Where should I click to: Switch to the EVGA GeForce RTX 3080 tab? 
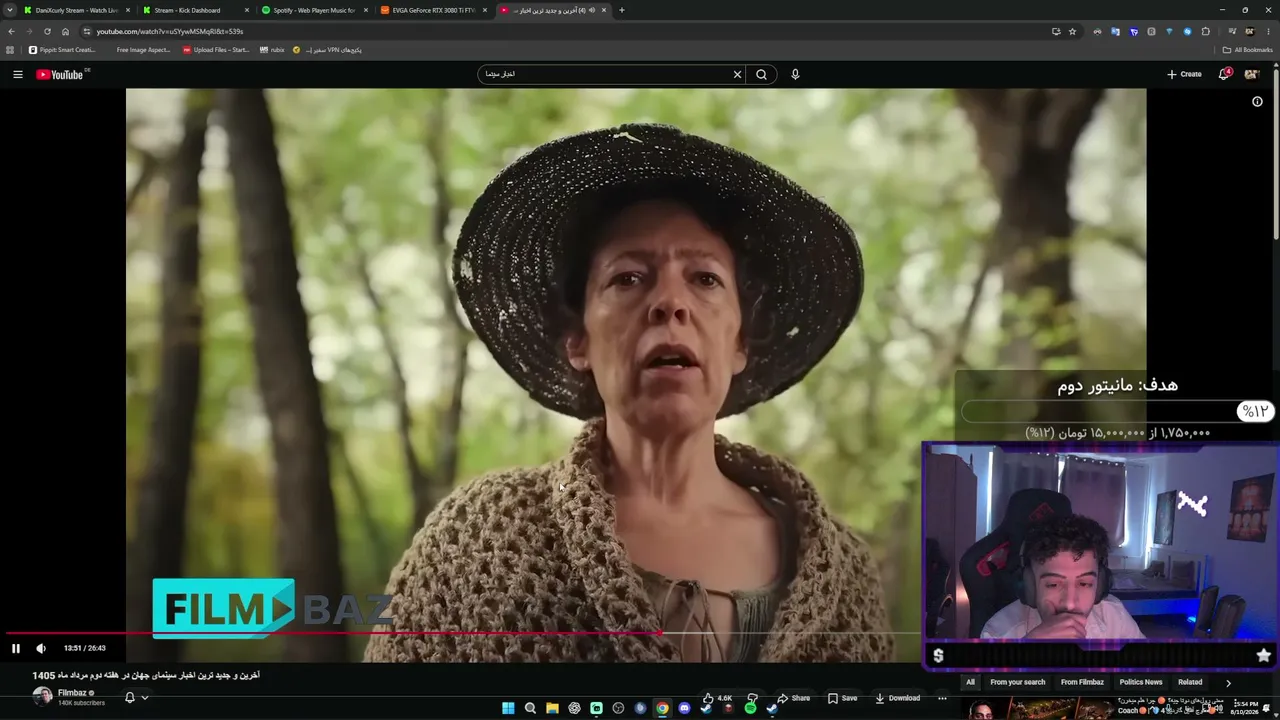(434, 10)
